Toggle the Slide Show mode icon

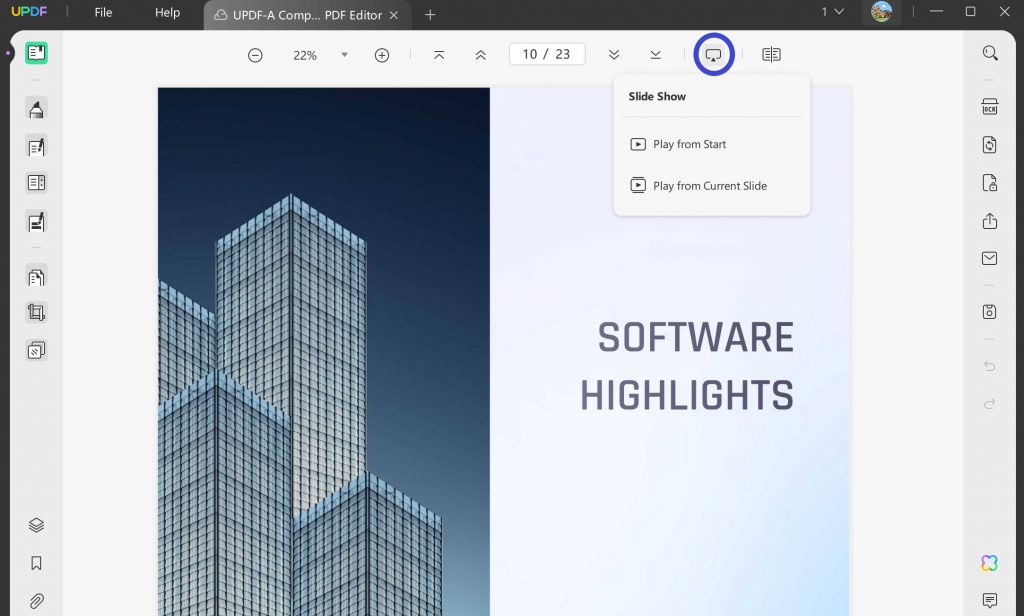click(x=712, y=54)
